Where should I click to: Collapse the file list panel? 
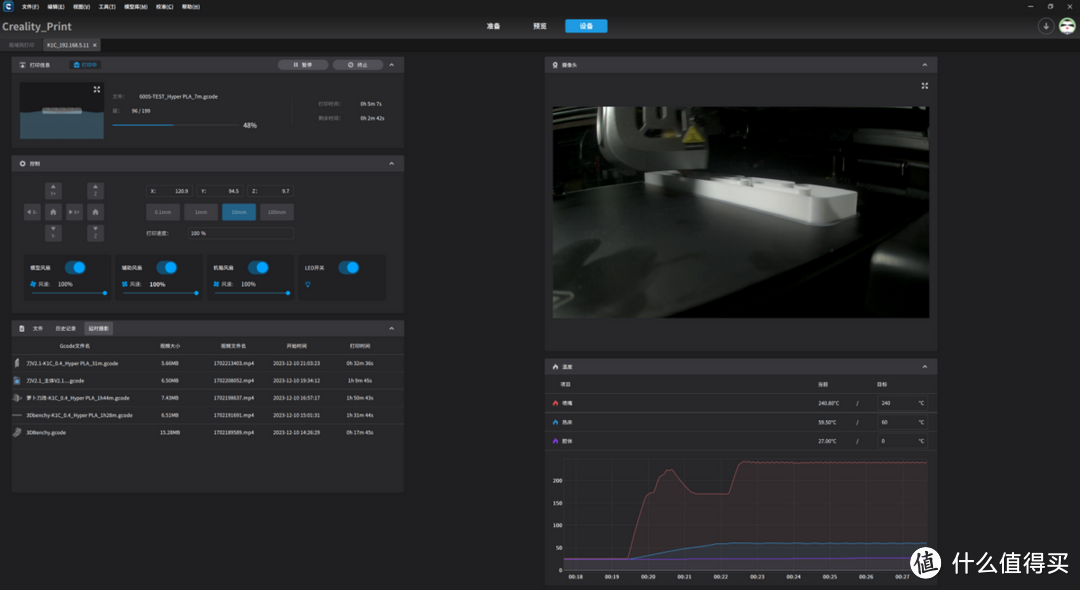point(391,328)
